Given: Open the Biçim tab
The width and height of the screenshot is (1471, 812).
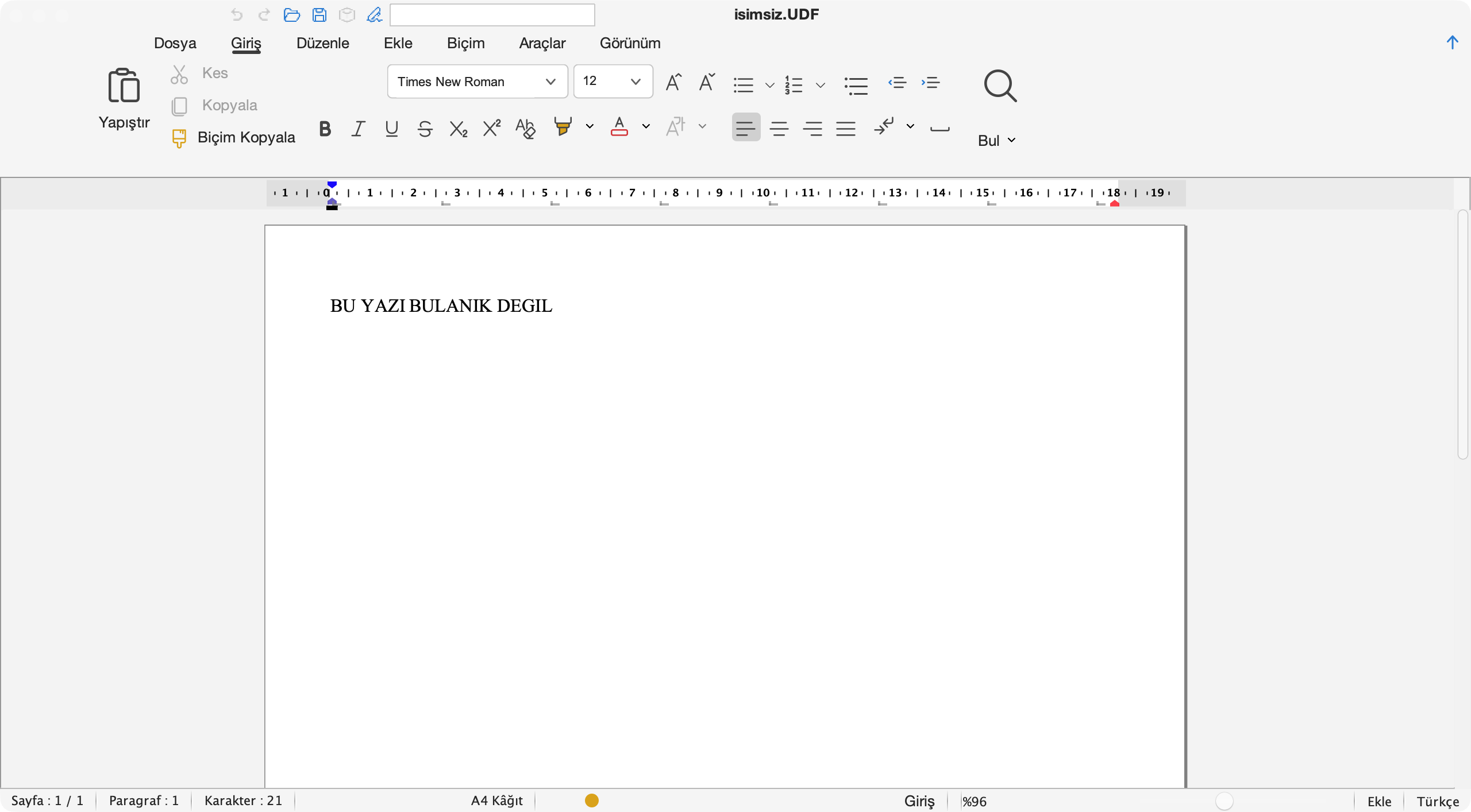Looking at the screenshot, I should click(466, 43).
